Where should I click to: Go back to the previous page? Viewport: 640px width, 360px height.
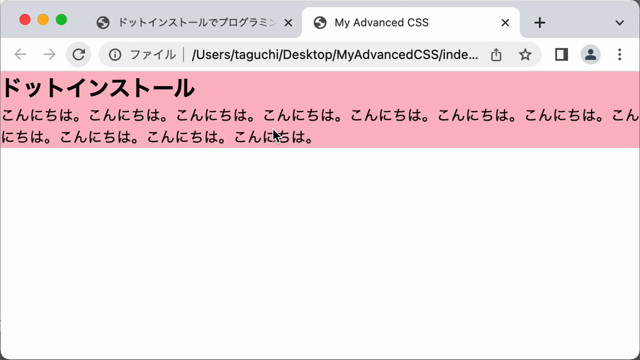click(20, 54)
